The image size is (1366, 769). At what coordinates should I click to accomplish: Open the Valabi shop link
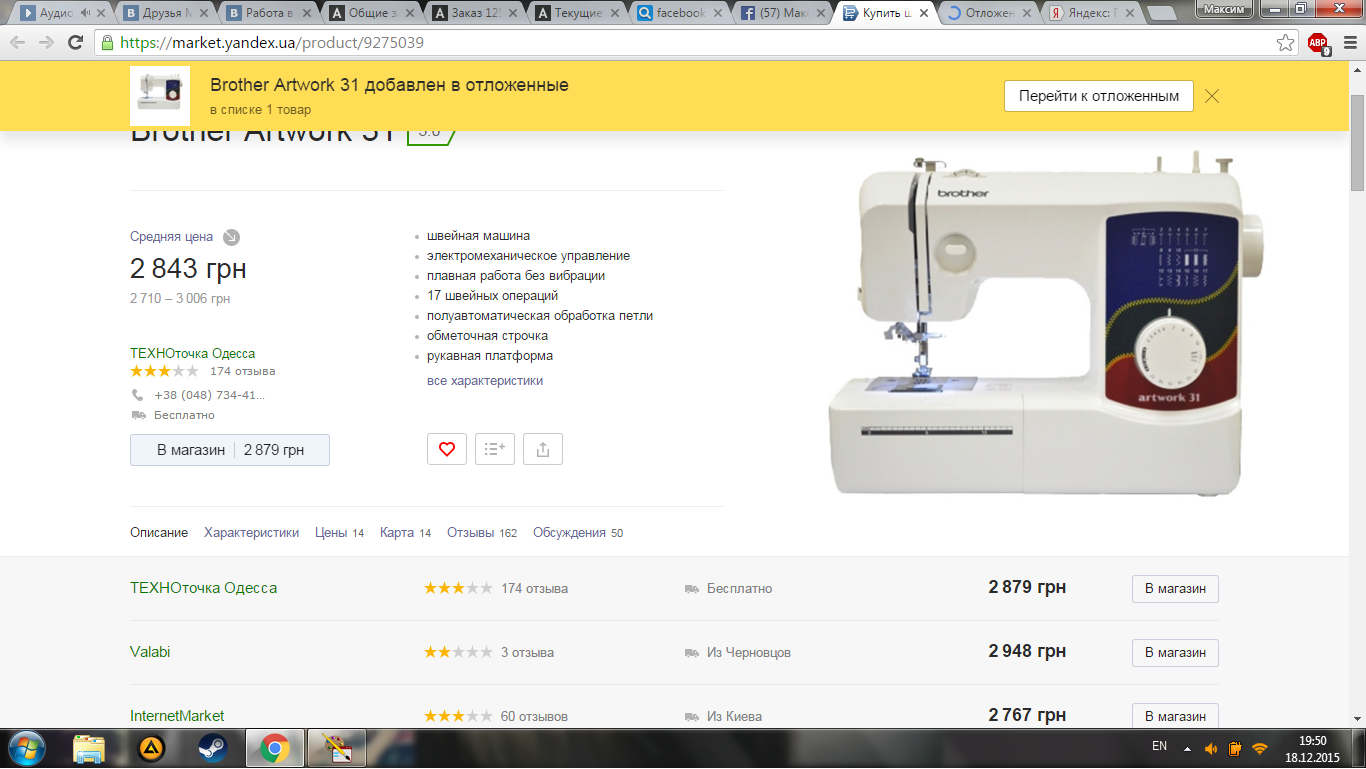pyautogui.click(x=150, y=652)
